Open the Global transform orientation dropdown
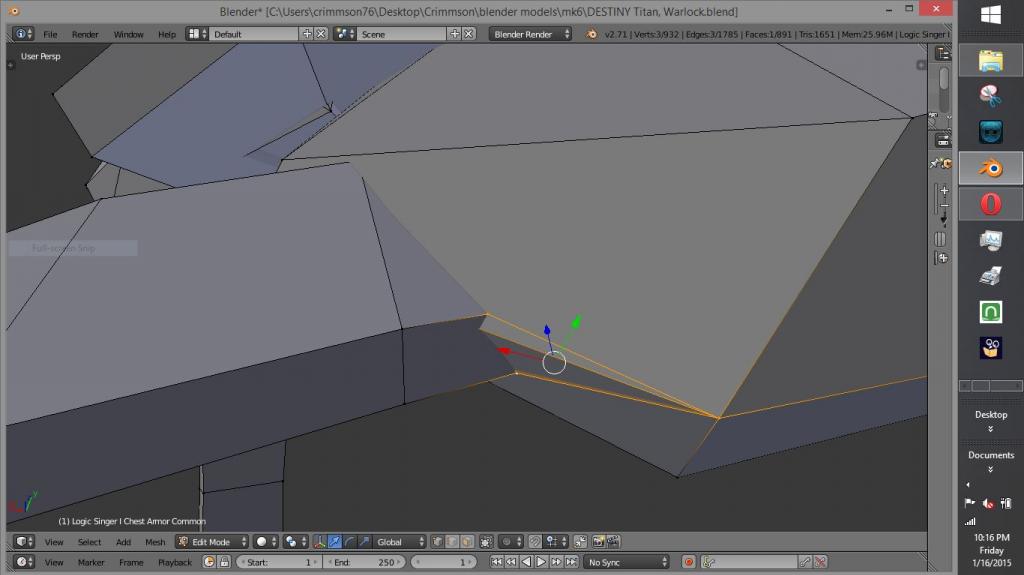The height and width of the screenshot is (575, 1024). pos(400,542)
